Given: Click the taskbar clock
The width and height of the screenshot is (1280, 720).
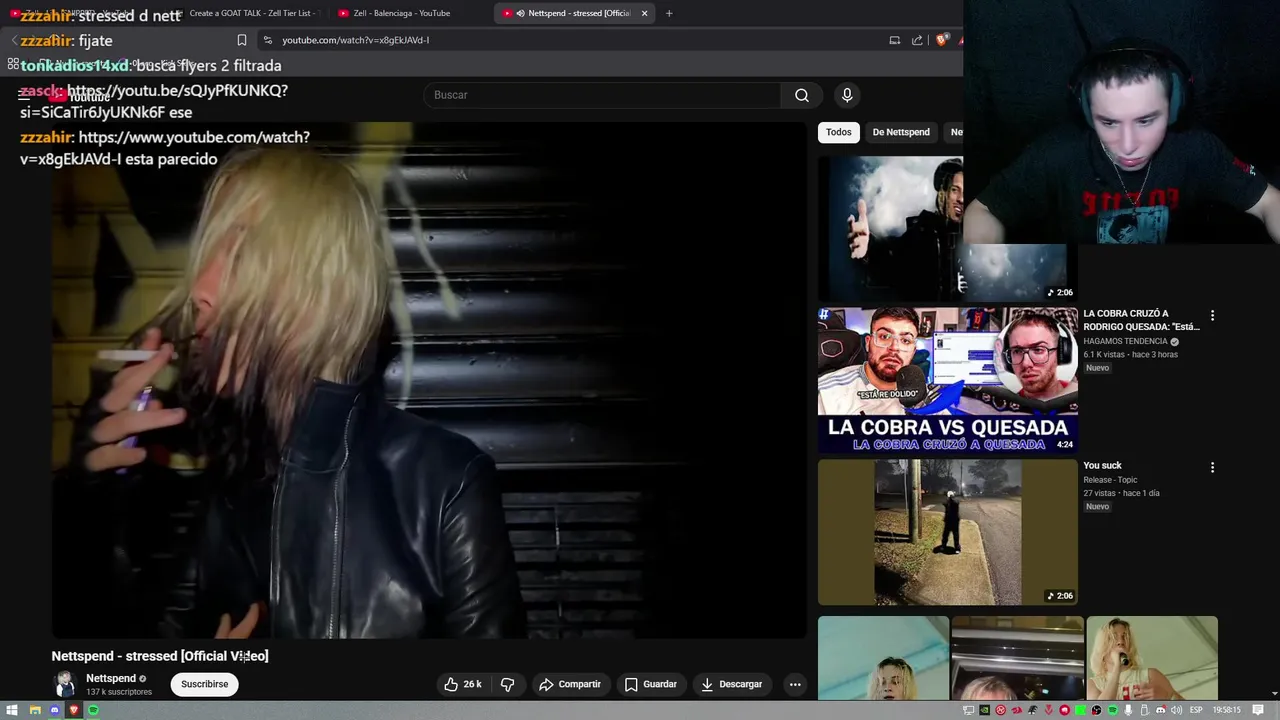Looking at the screenshot, I should [x=1226, y=710].
